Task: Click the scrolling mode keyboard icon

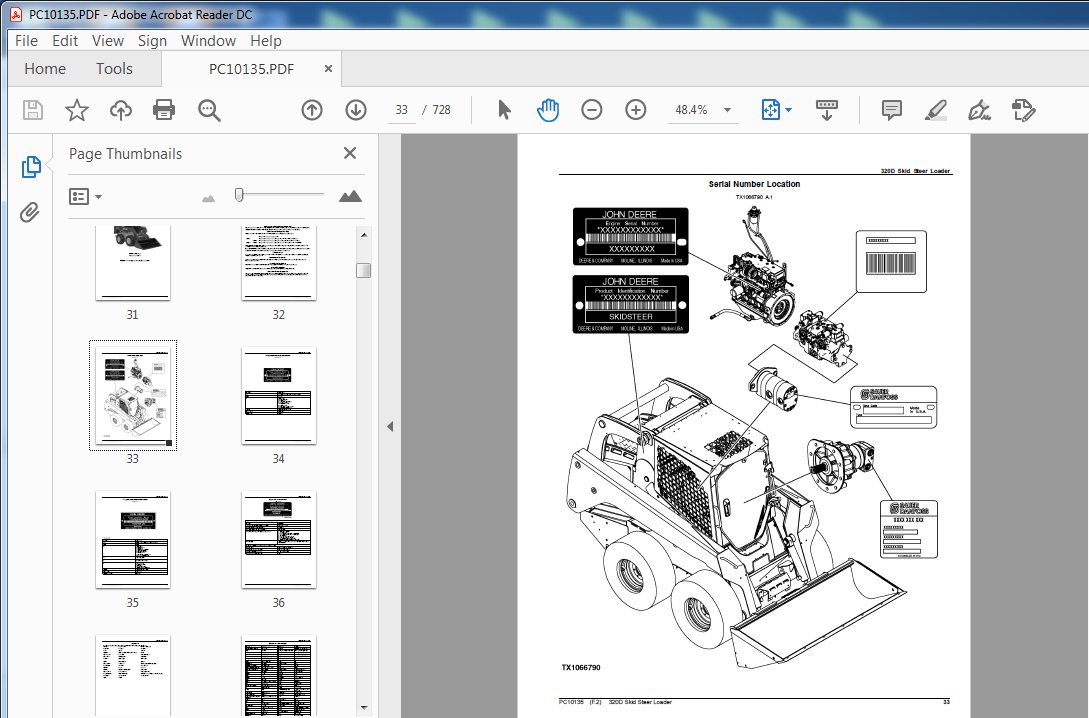Action: (x=826, y=110)
